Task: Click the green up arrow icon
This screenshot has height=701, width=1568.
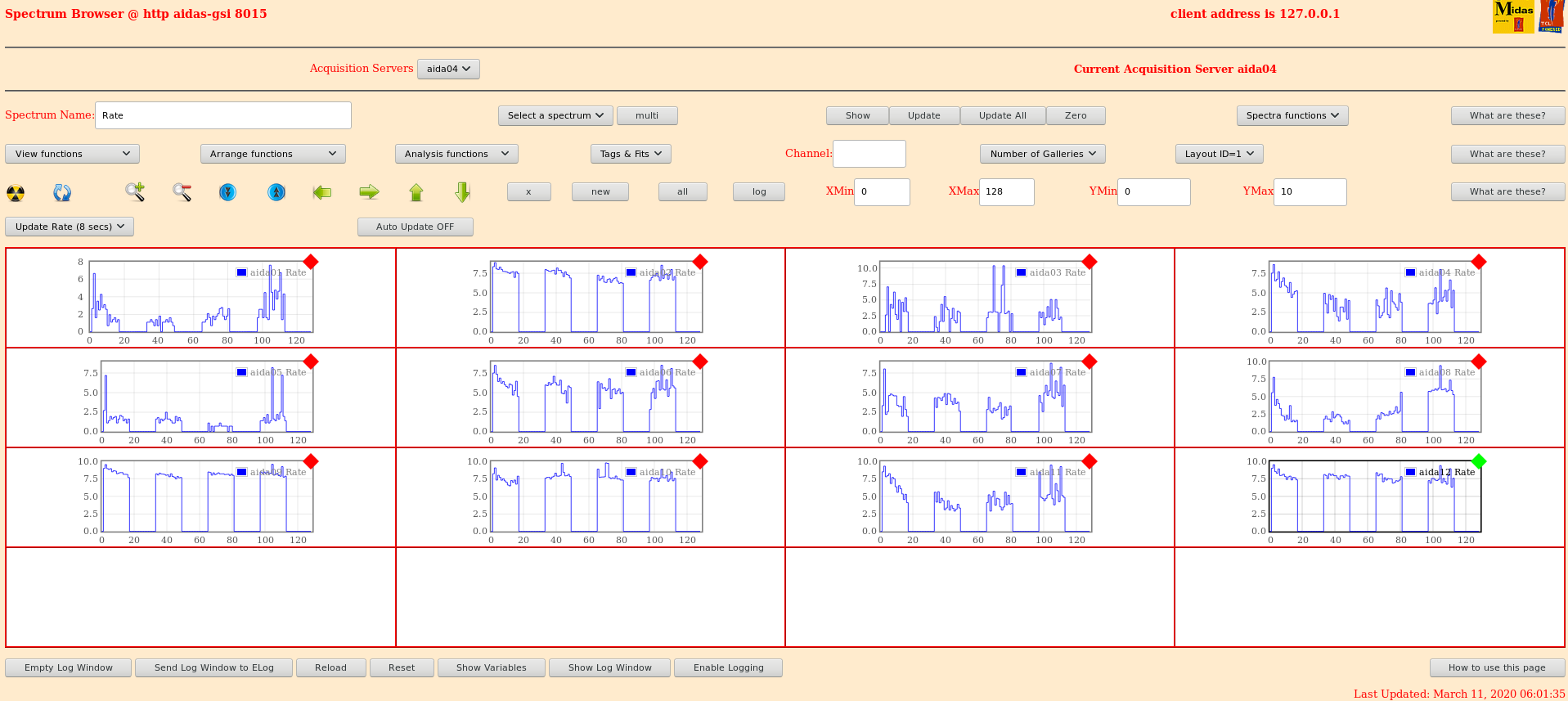Action: click(x=416, y=192)
